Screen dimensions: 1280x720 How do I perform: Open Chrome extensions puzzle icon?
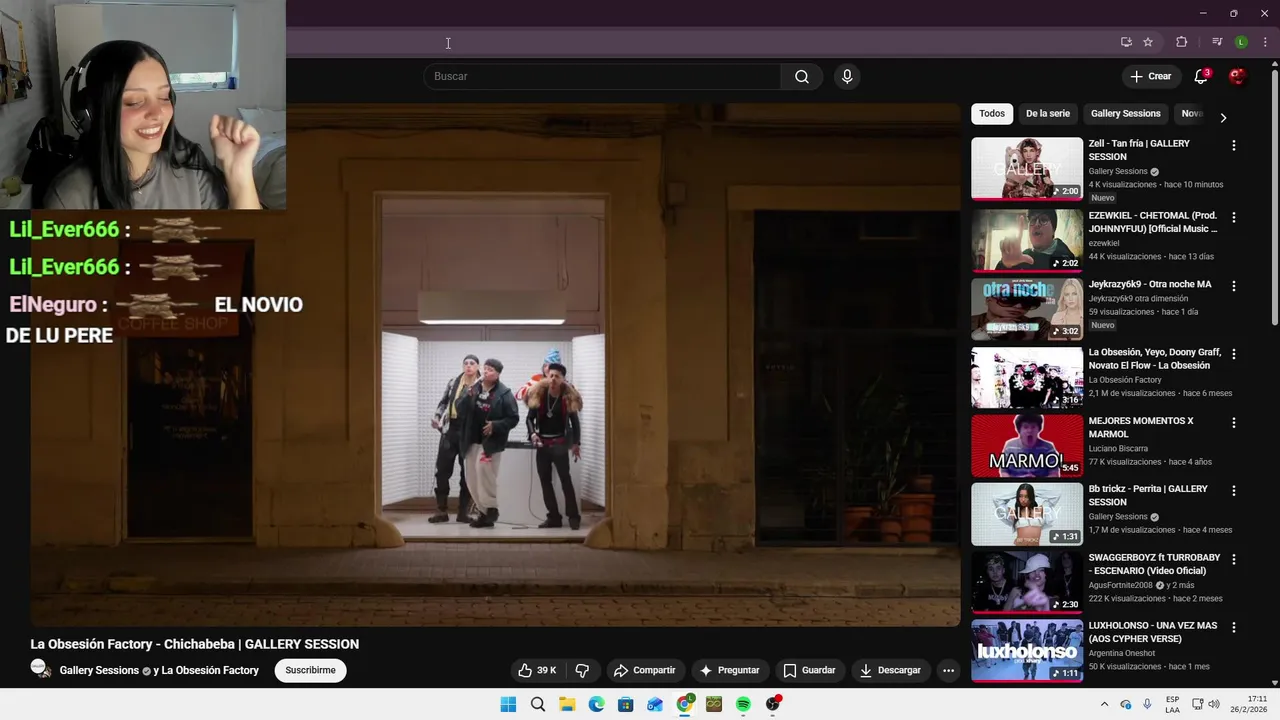[1181, 42]
